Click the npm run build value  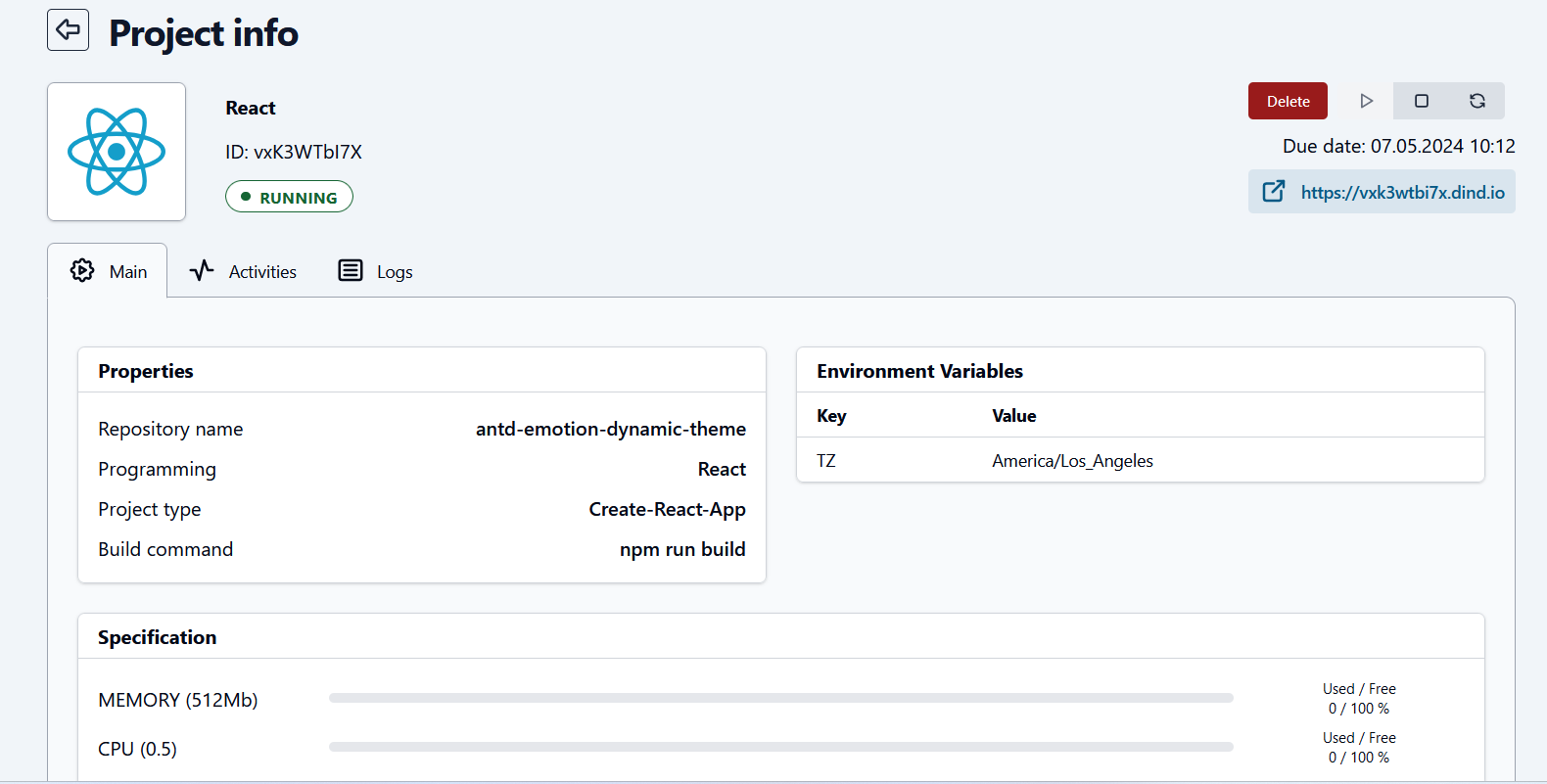point(682,549)
